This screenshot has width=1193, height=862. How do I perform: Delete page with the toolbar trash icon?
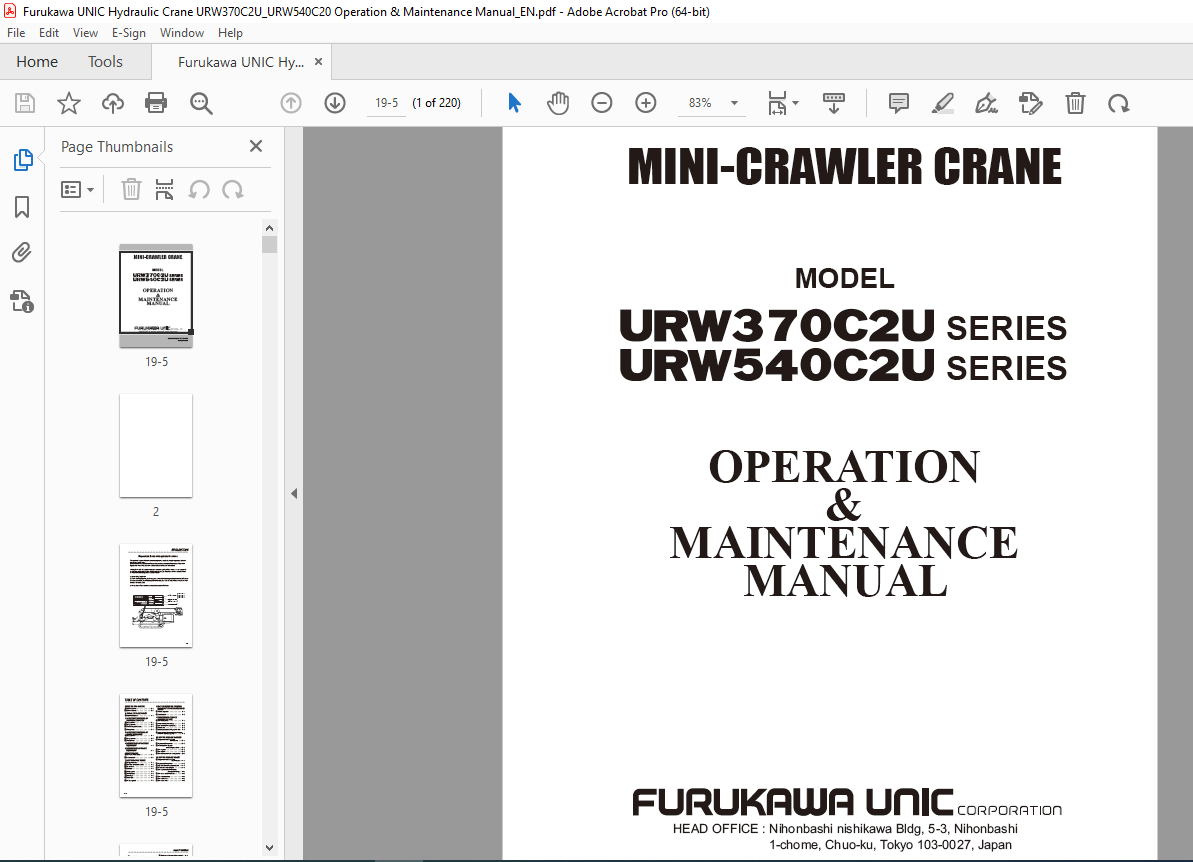pos(1075,103)
